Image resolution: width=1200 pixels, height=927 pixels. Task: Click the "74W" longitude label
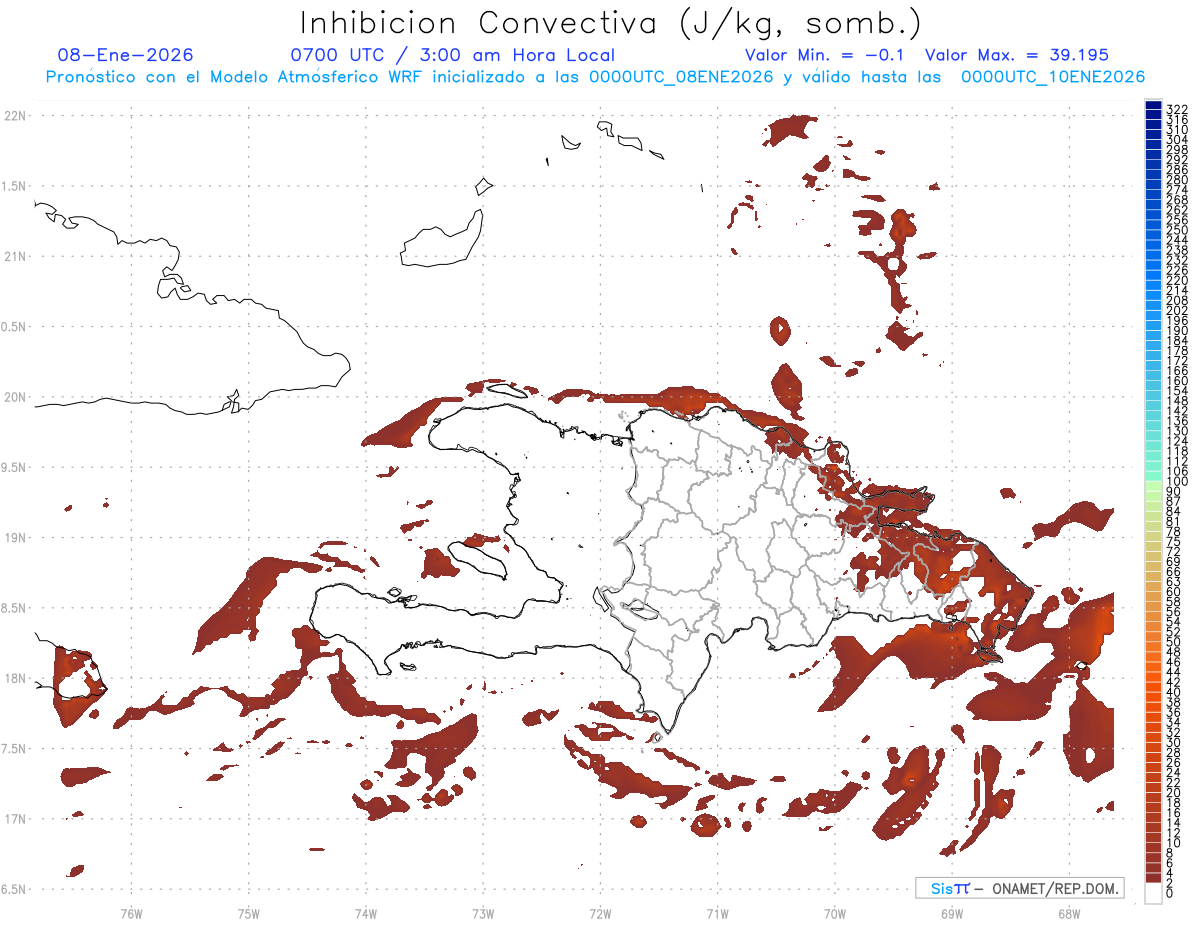366,913
